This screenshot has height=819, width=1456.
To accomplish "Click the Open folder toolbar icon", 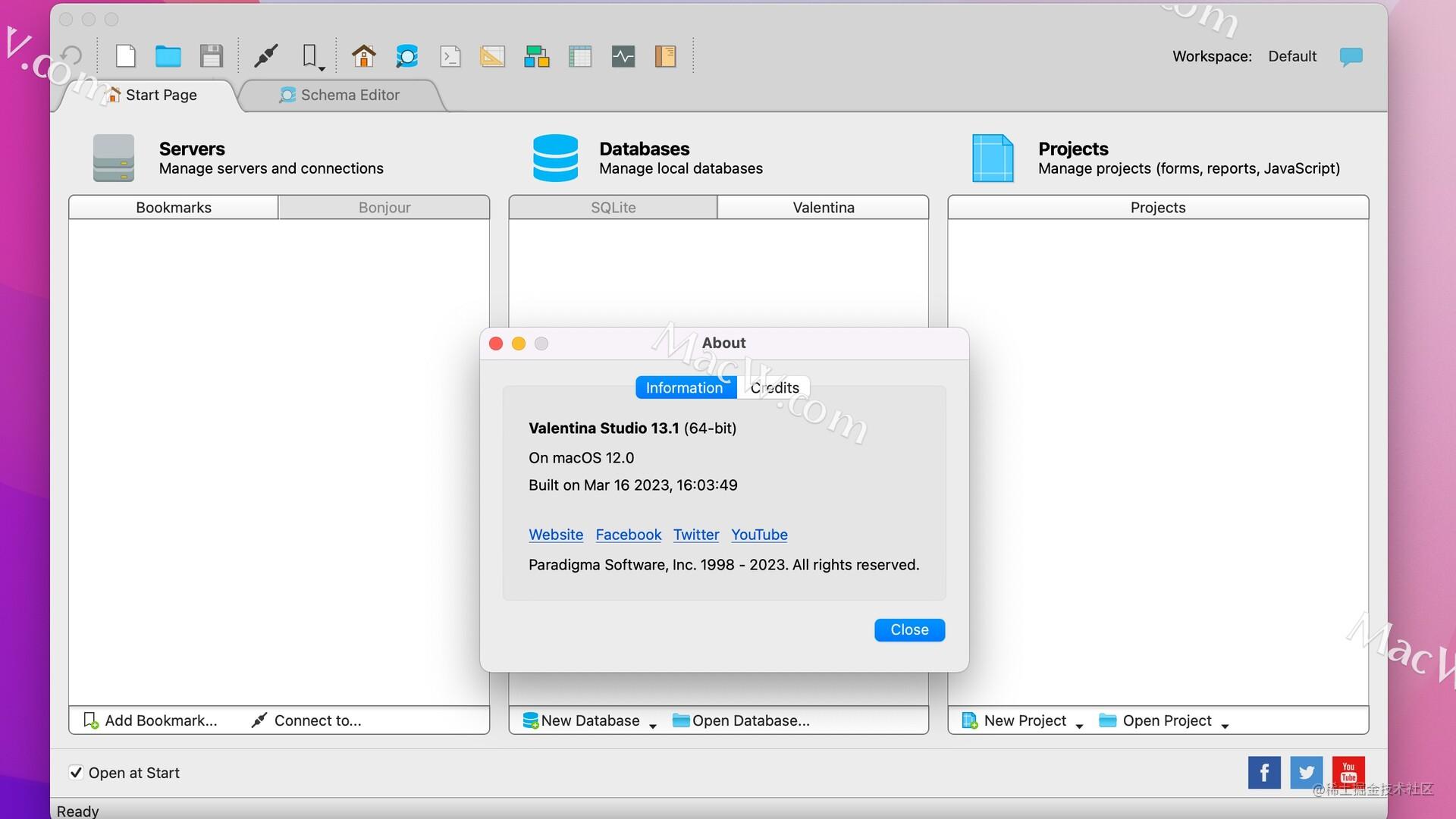I will point(168,56).
